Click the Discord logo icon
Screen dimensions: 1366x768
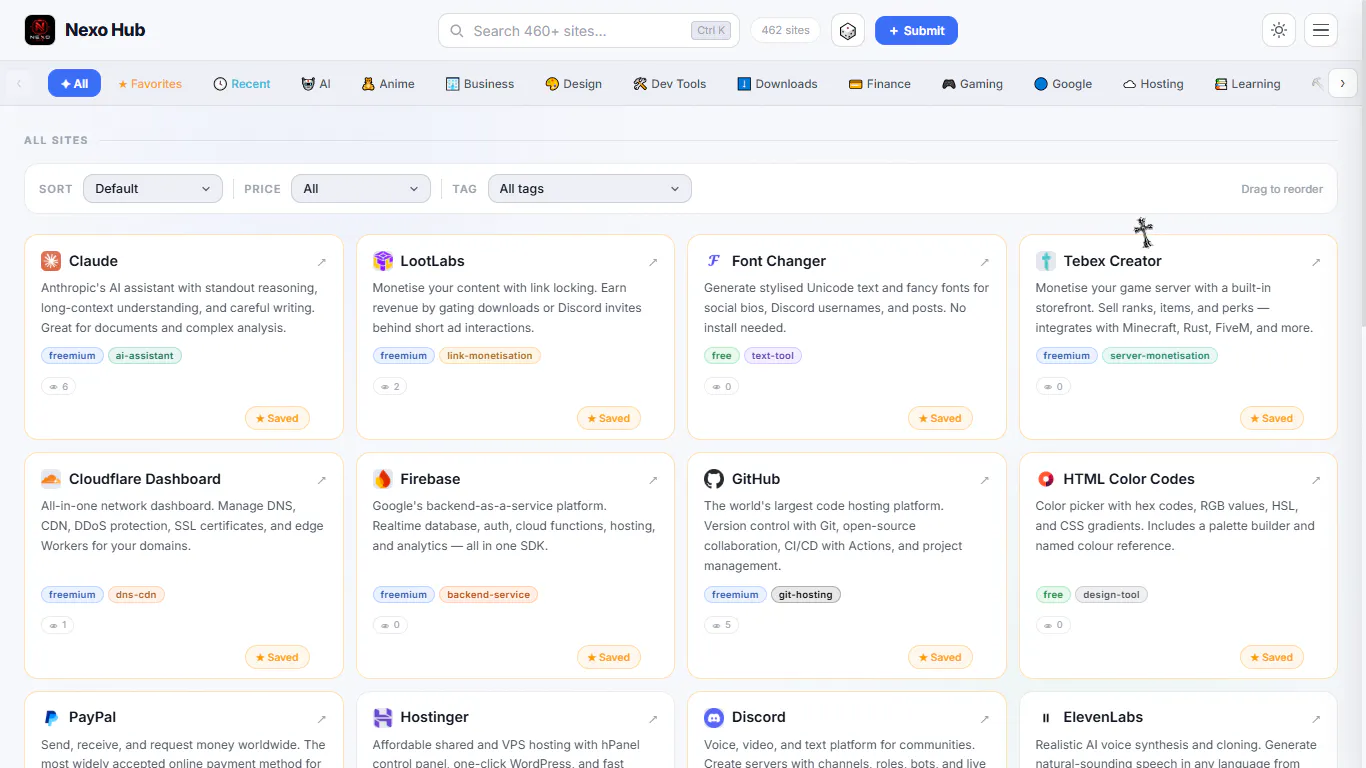tap(714, 717)
